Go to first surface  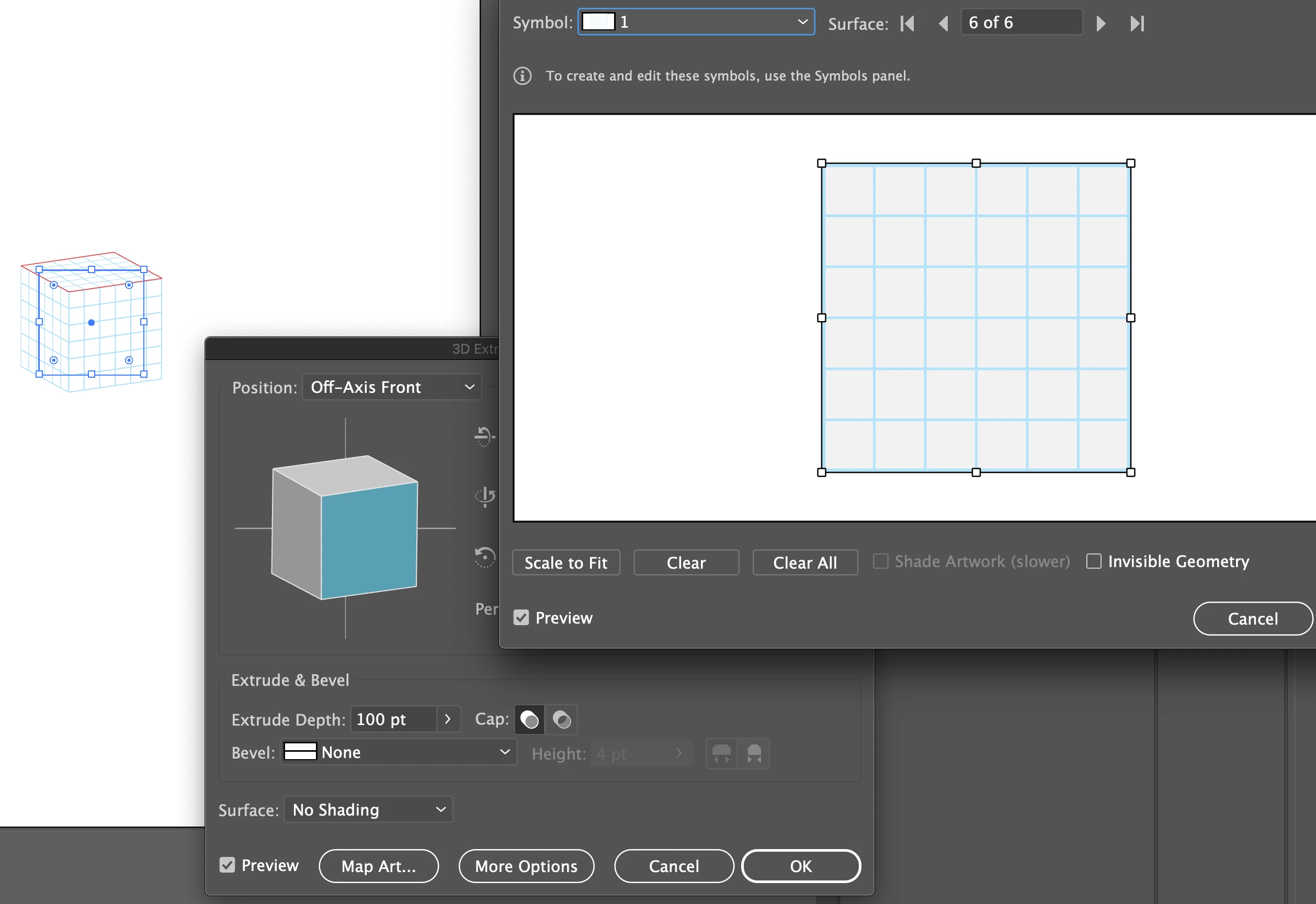907,23
